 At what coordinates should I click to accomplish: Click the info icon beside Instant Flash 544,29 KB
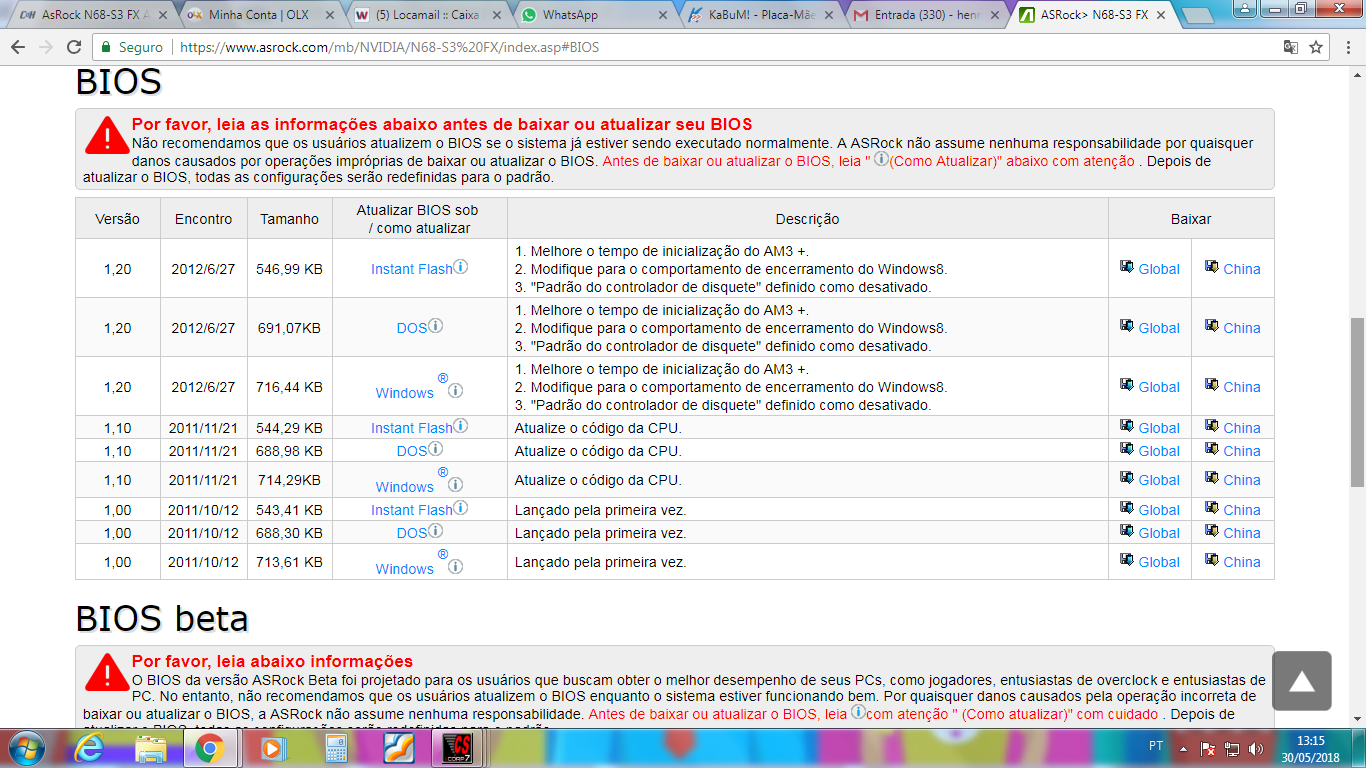tap(461, 426)
